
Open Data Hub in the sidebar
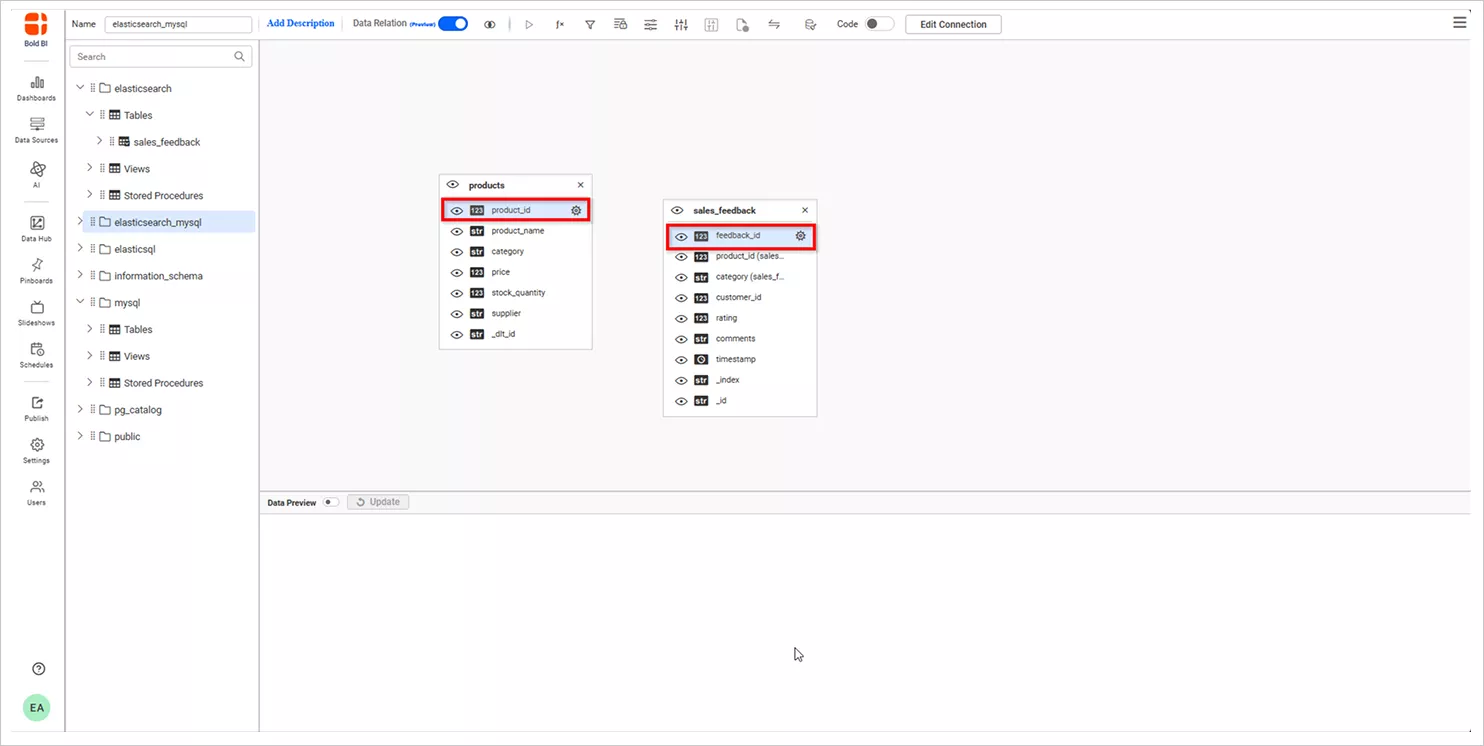(x=37, y=228)
